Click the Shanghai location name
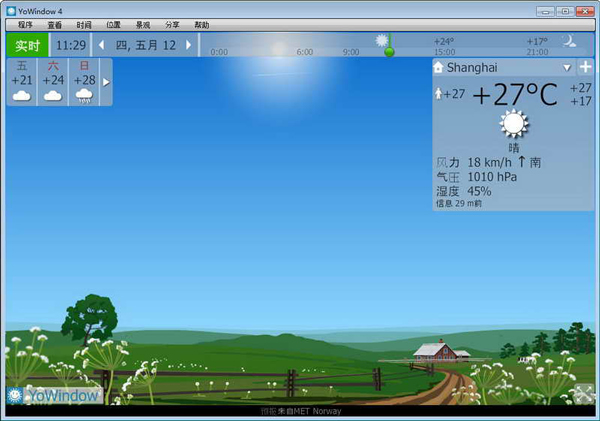Viewport: 600px width, 421px height. 472,68
